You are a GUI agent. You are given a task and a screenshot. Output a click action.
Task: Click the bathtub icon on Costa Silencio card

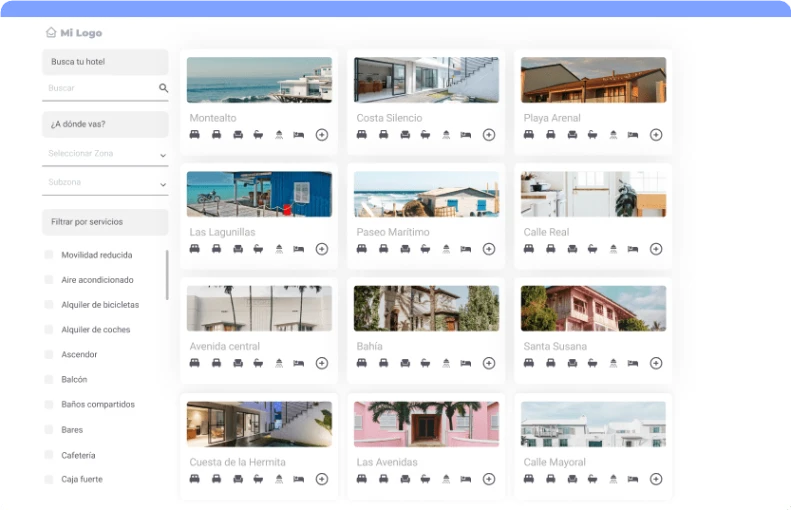tap(425, 135)
